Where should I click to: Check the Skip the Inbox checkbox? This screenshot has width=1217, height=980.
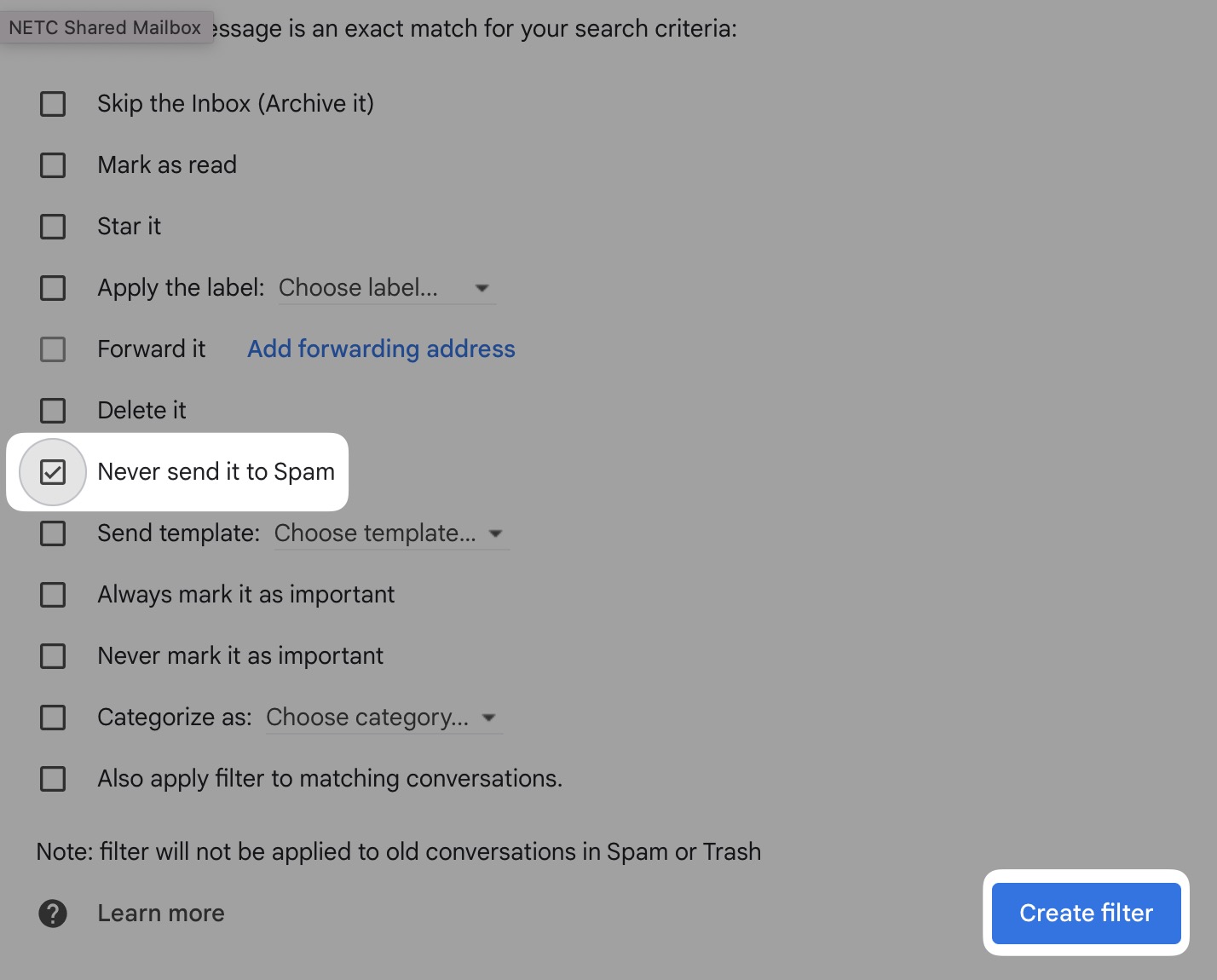53,104
